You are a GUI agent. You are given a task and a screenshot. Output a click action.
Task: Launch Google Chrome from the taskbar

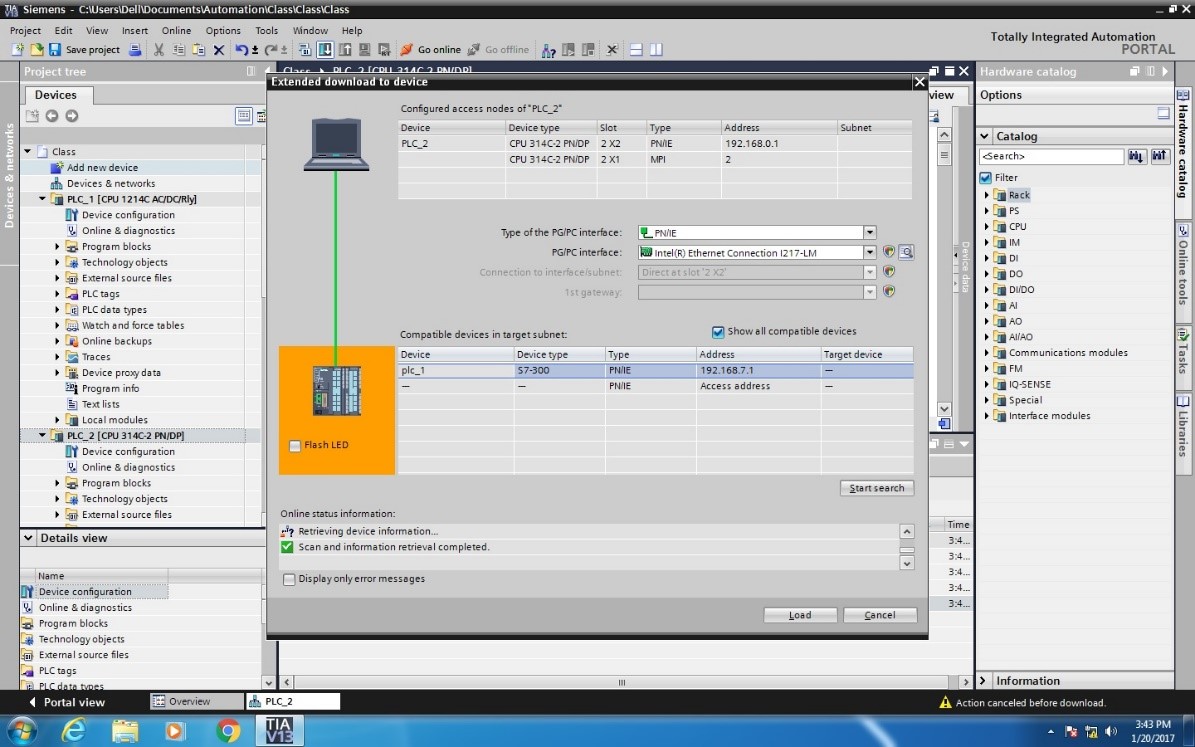[227, 731]
